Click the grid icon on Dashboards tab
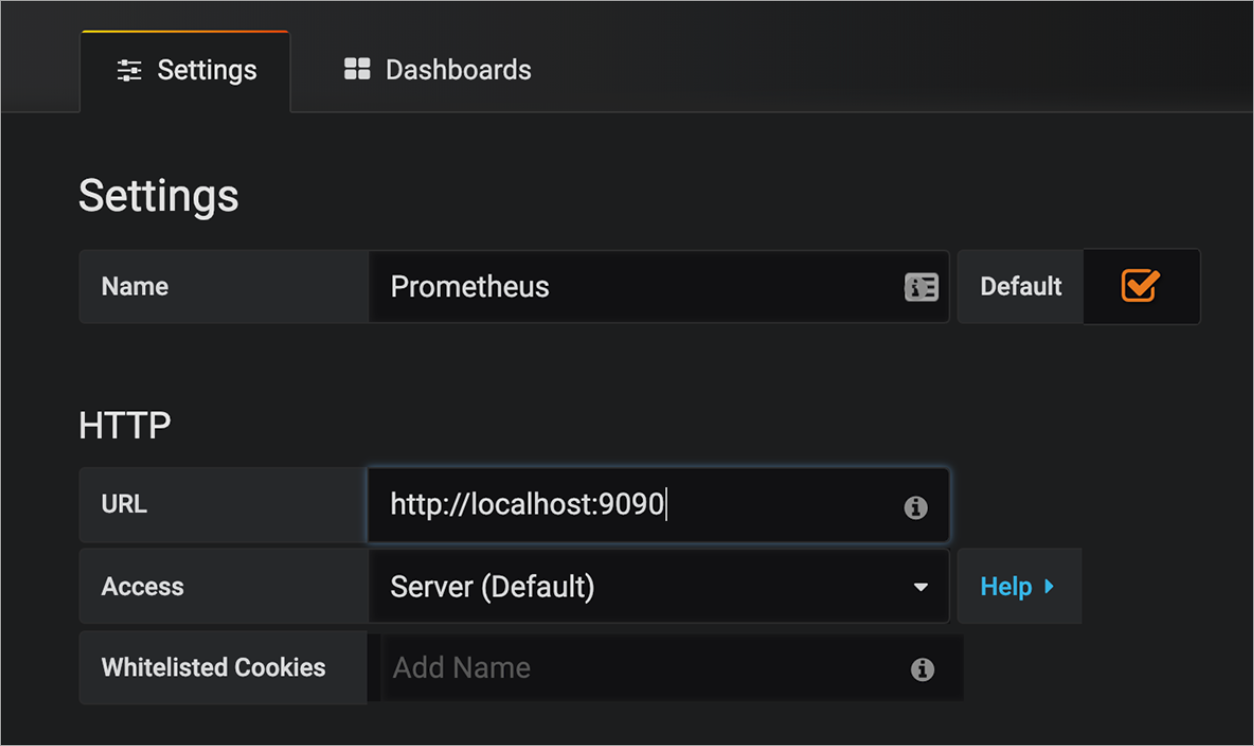Image resolution: width=1254 pixels, height=746 pixels. [x=357, y=69]
